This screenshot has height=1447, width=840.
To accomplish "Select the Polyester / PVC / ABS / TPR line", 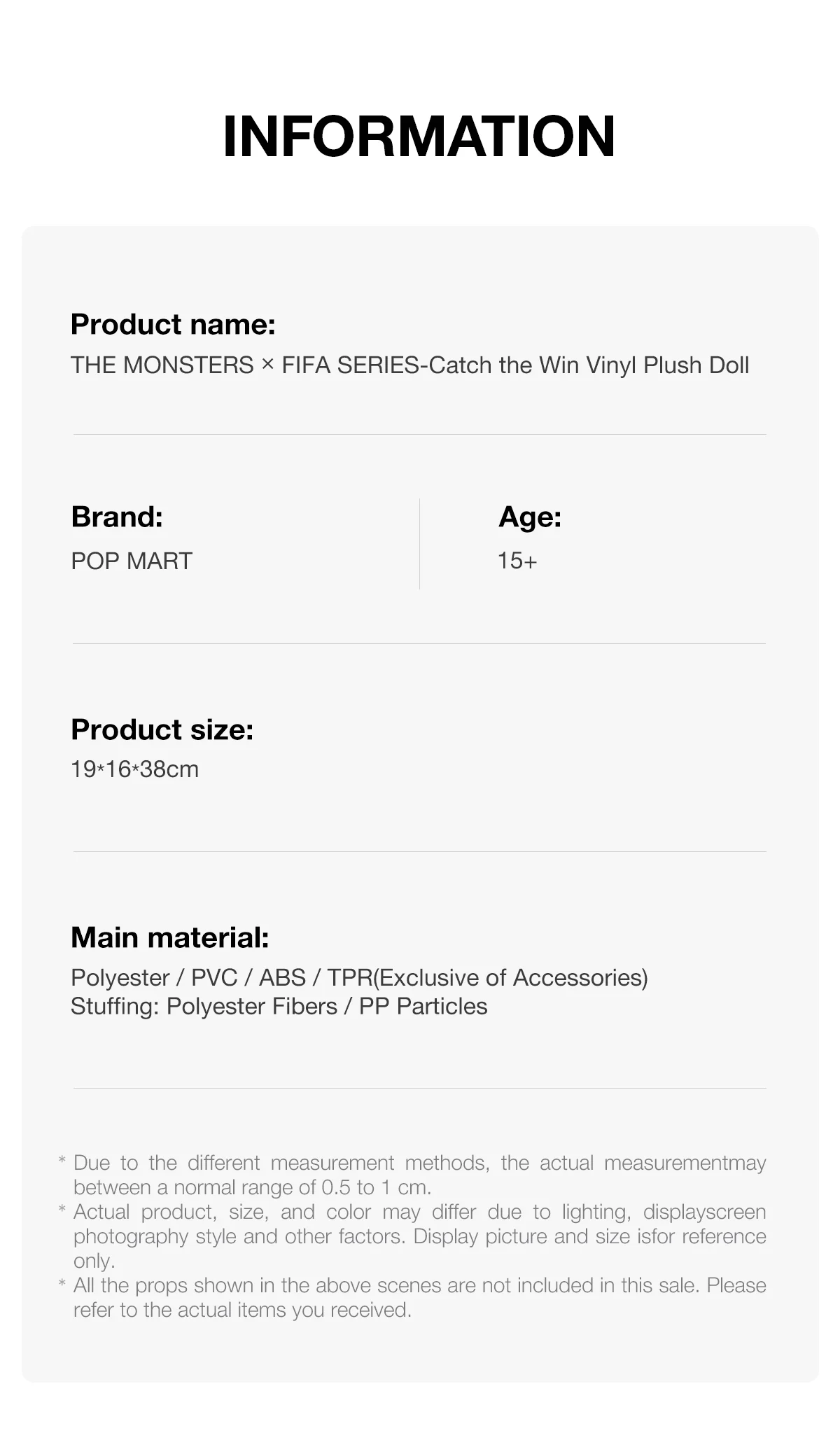I will coord(359,978).
